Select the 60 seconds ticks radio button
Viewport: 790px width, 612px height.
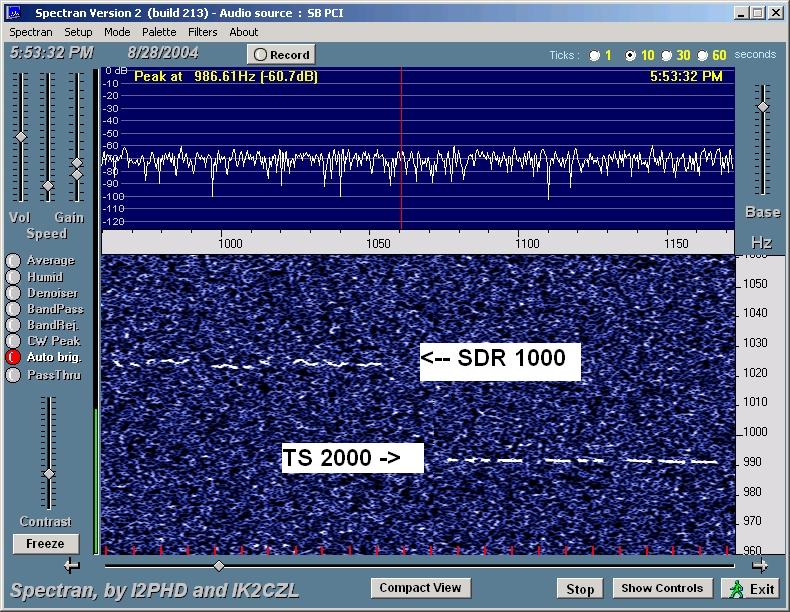tap(703, 56)
